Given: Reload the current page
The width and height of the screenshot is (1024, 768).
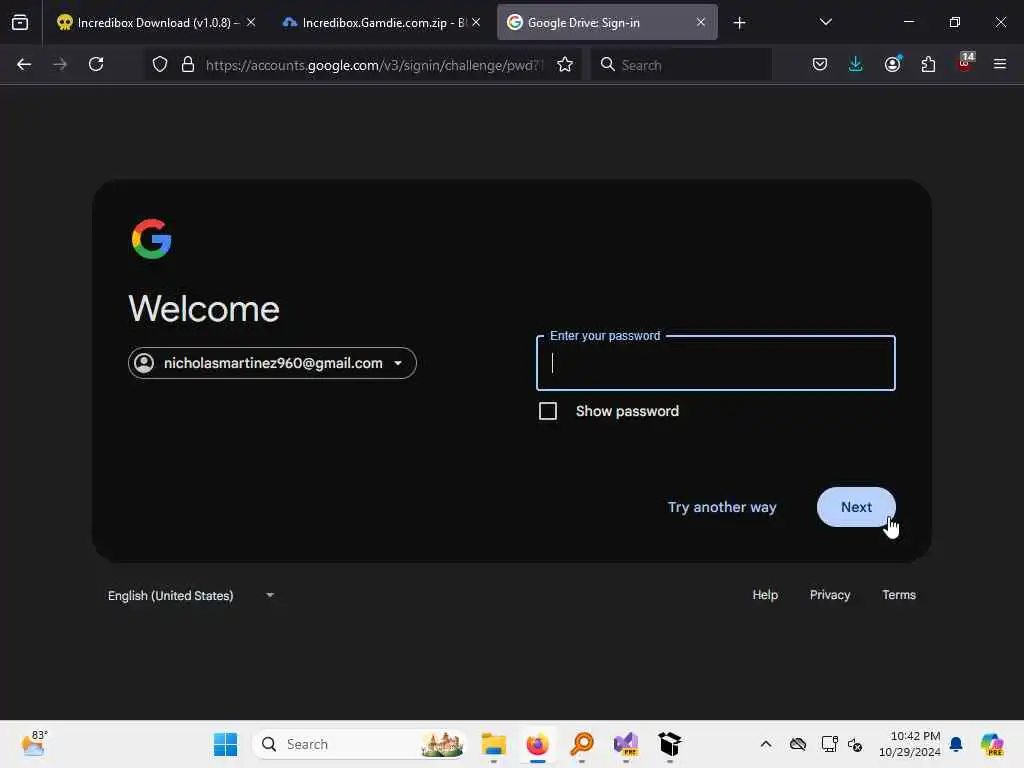Looking at the screenshot, I should pyautogui.click(x=96, y=64).
